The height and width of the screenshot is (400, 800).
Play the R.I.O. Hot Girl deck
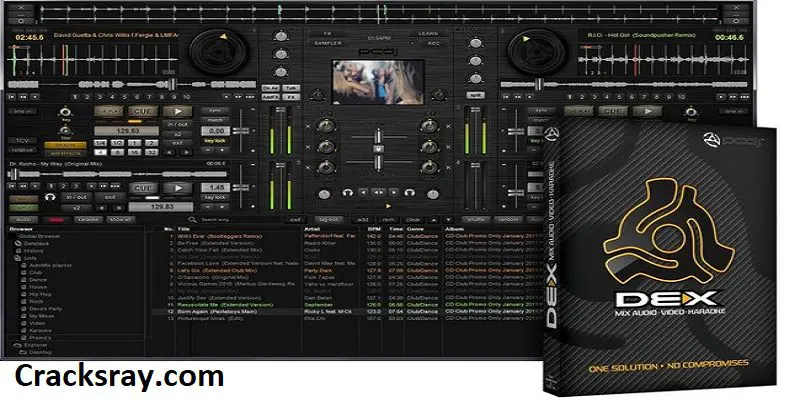point(647,111)
